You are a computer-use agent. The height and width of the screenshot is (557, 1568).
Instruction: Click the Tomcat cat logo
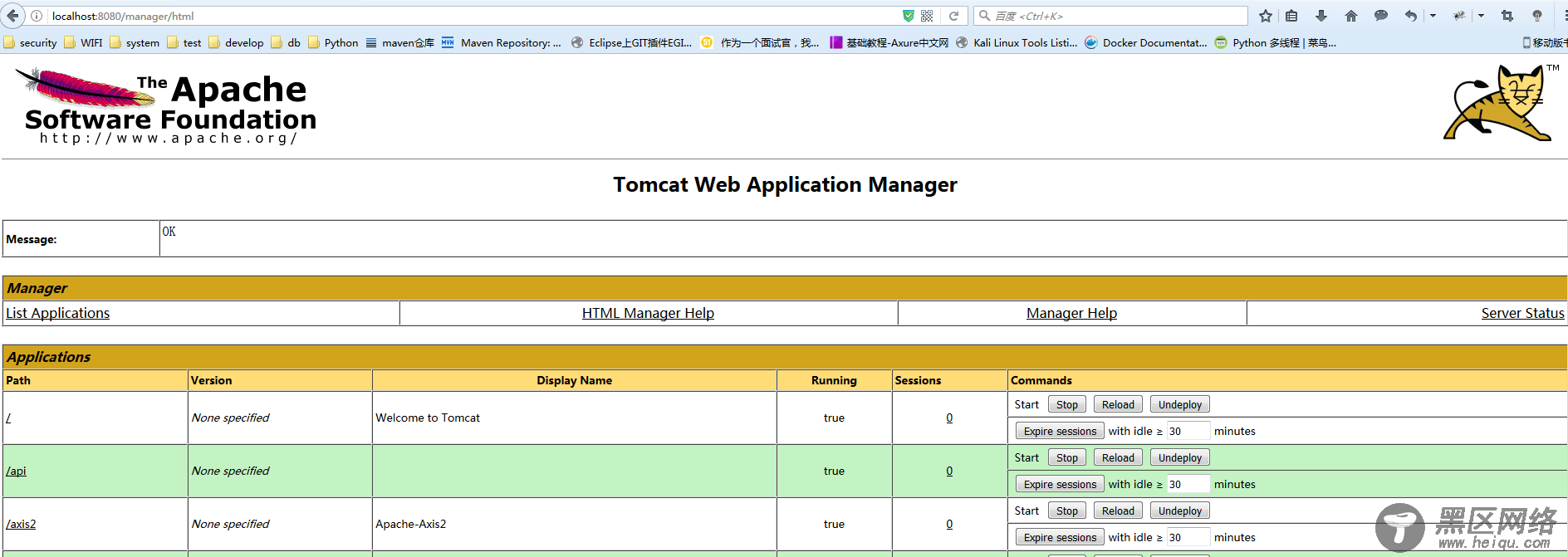(x=1502, y=102)
